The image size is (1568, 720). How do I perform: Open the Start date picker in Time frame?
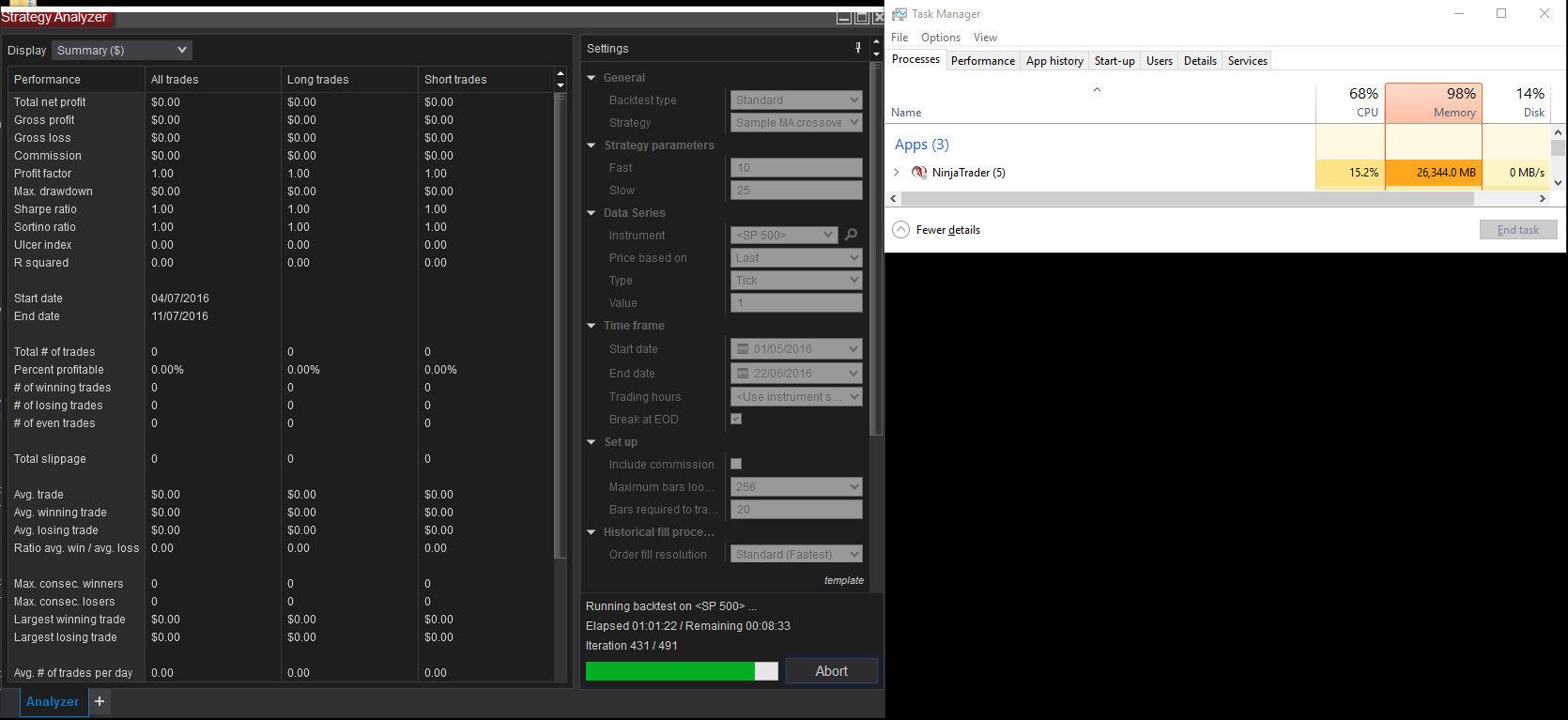796,349
